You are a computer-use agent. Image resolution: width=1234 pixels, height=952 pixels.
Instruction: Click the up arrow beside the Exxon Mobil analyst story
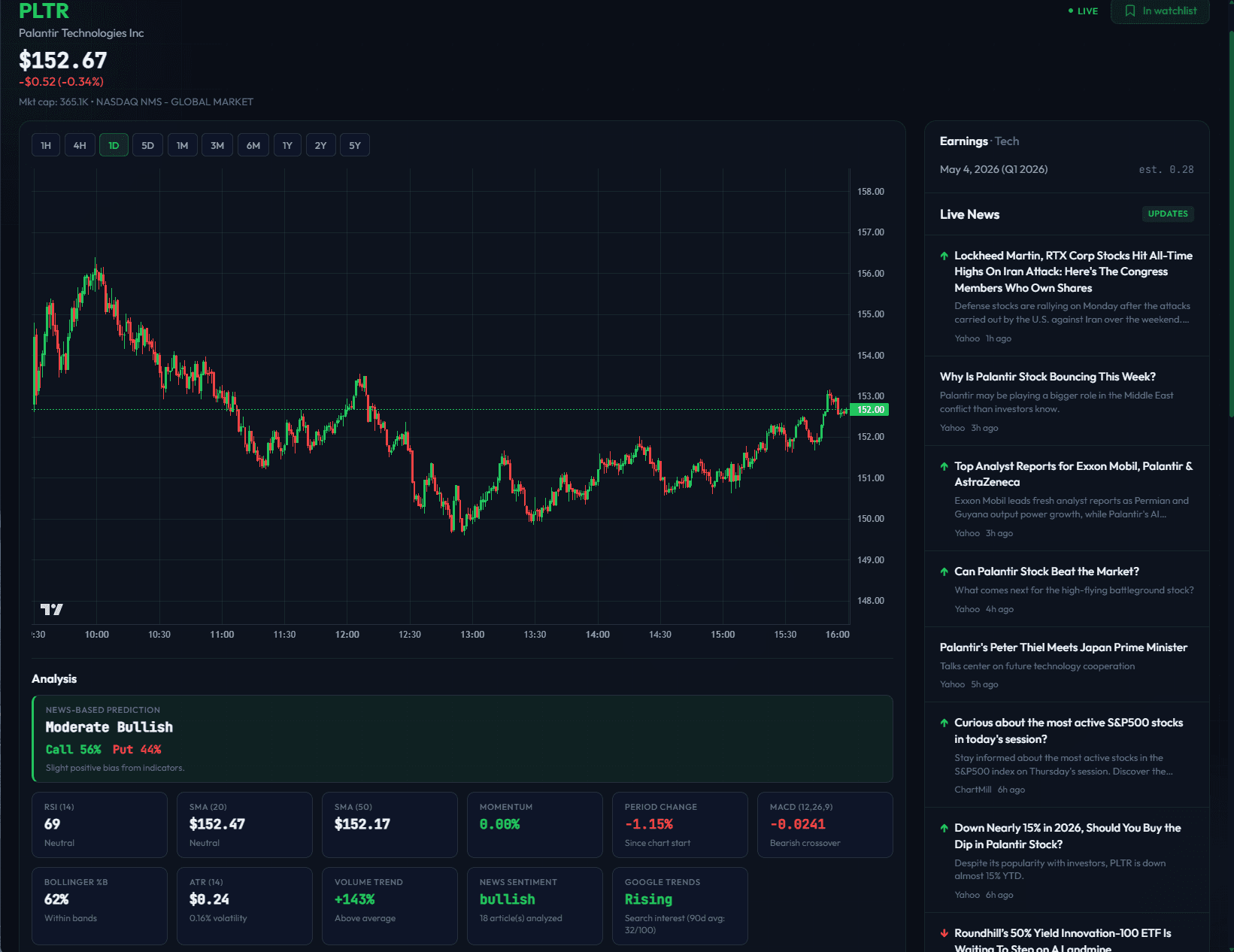[943, 466]
